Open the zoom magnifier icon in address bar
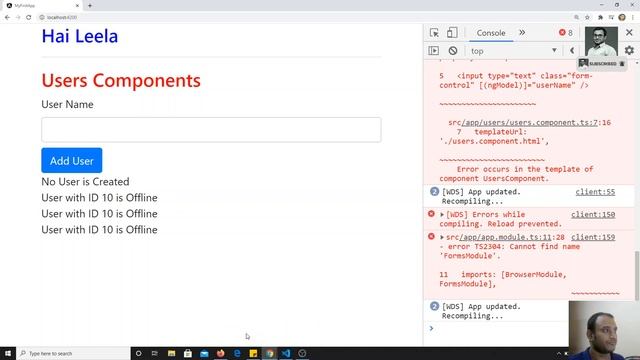 [576, 17]
